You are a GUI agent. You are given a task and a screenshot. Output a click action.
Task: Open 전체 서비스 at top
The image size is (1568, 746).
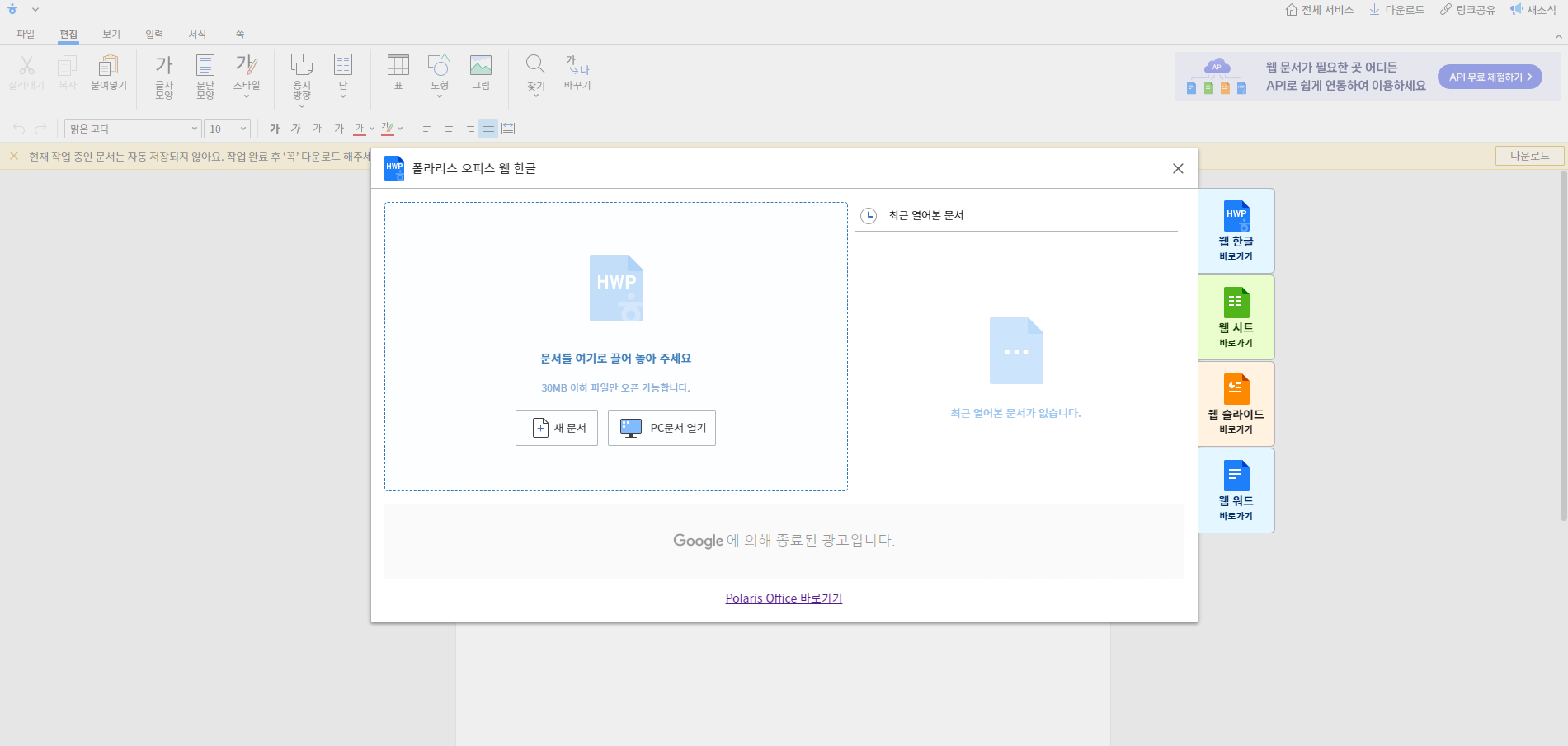click(1320, 10)
